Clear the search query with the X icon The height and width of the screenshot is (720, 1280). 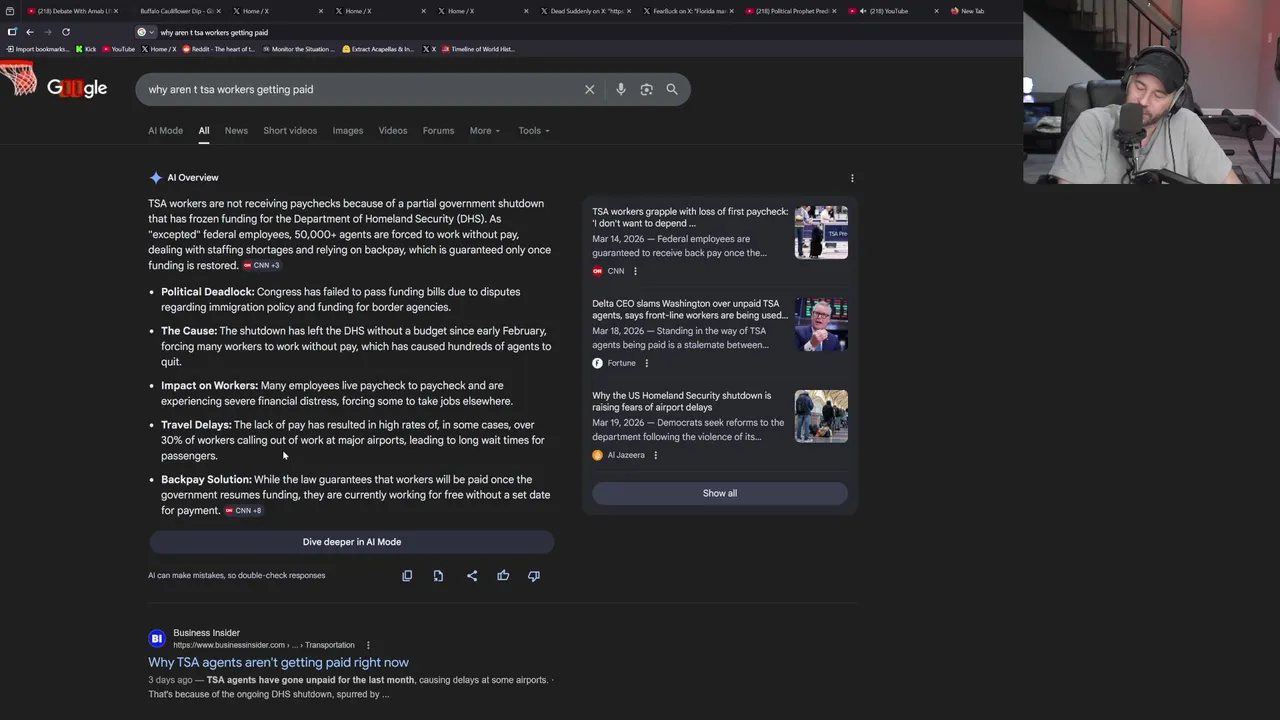coord(589,90)
